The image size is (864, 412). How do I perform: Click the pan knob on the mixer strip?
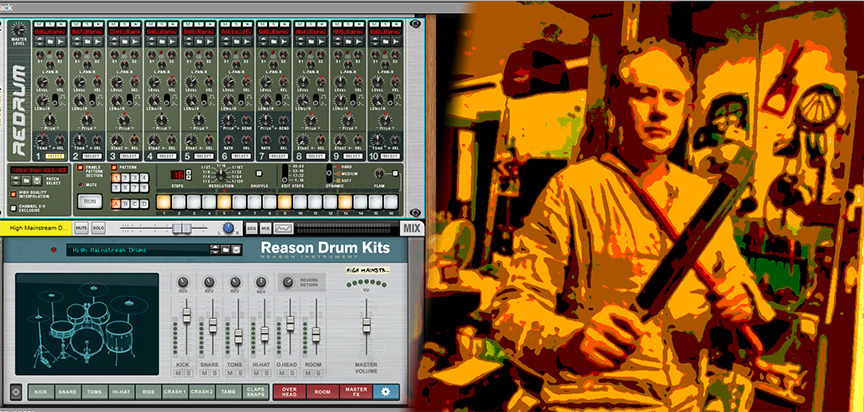(x=228, y=228)
